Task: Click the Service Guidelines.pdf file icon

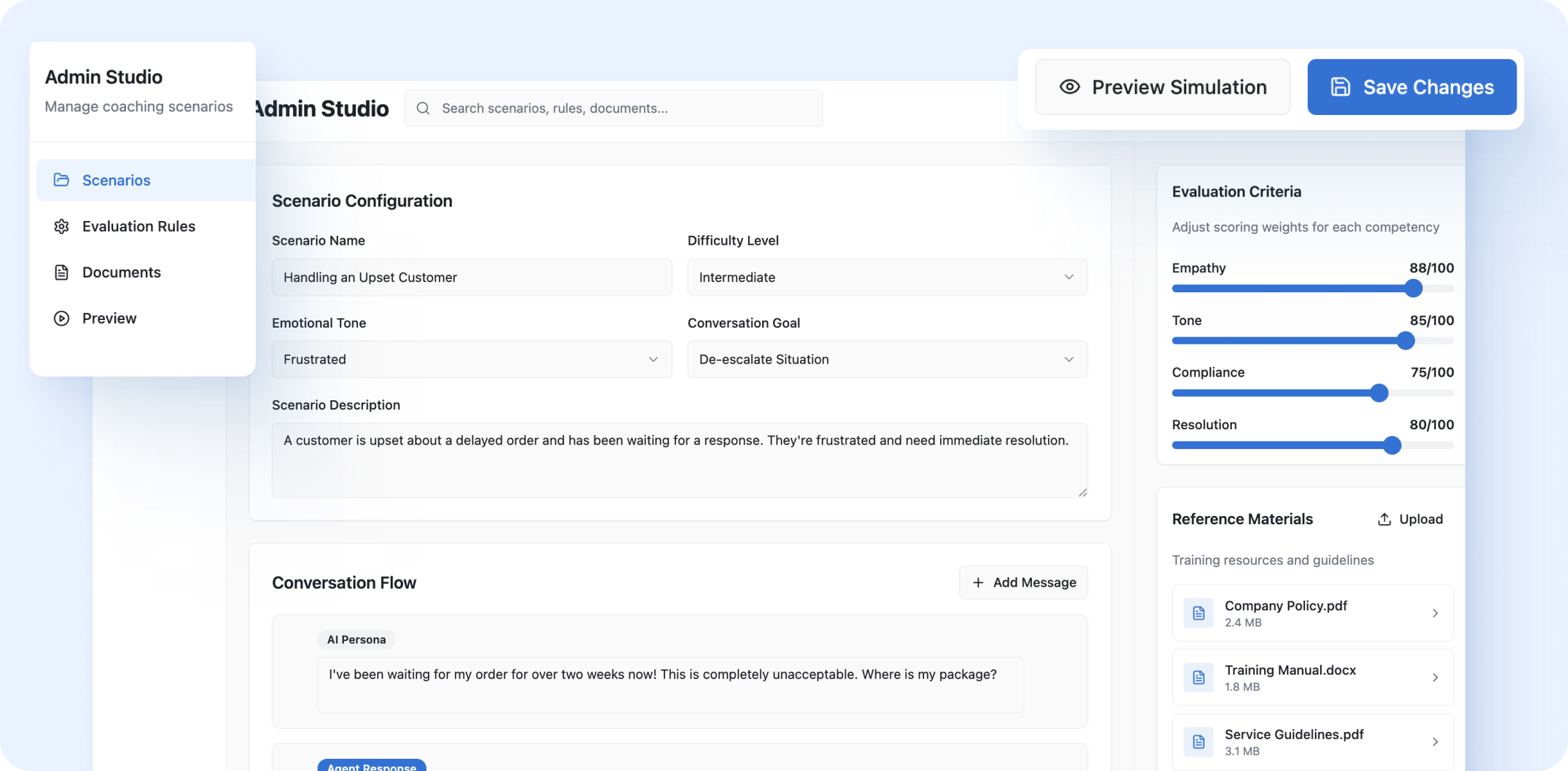Action: (x=1198, y=742)
